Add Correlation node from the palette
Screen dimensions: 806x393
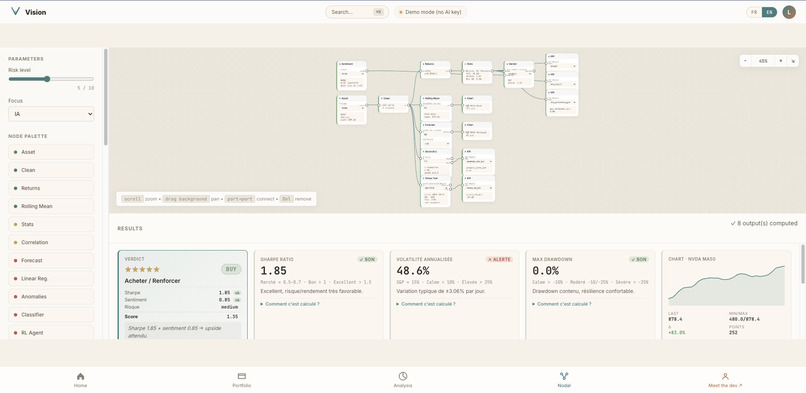(x=51, y=242)
